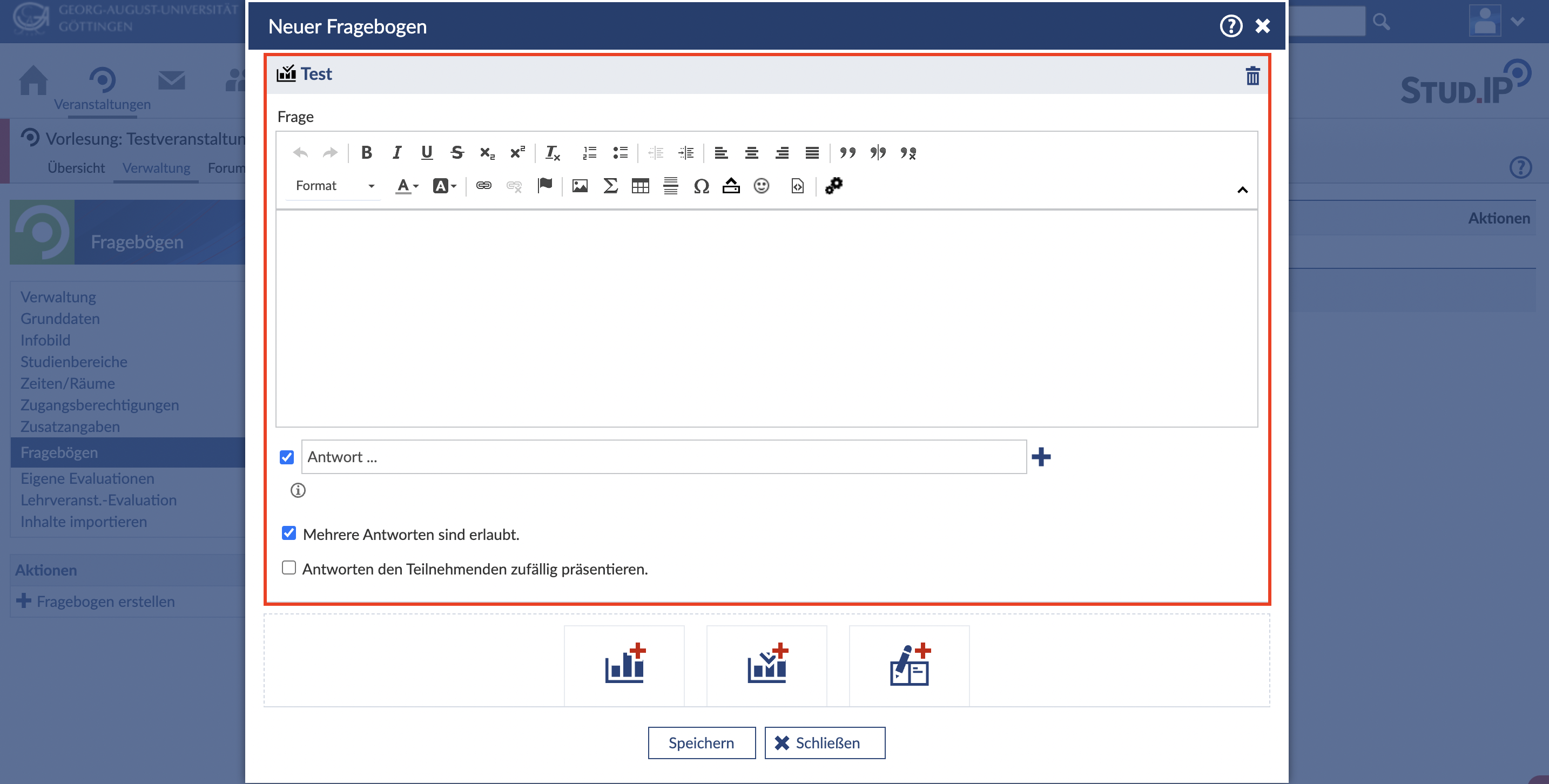Insert image using the toolbar picture icon
The image size is (1549, 784).
[x=580, y=186]
